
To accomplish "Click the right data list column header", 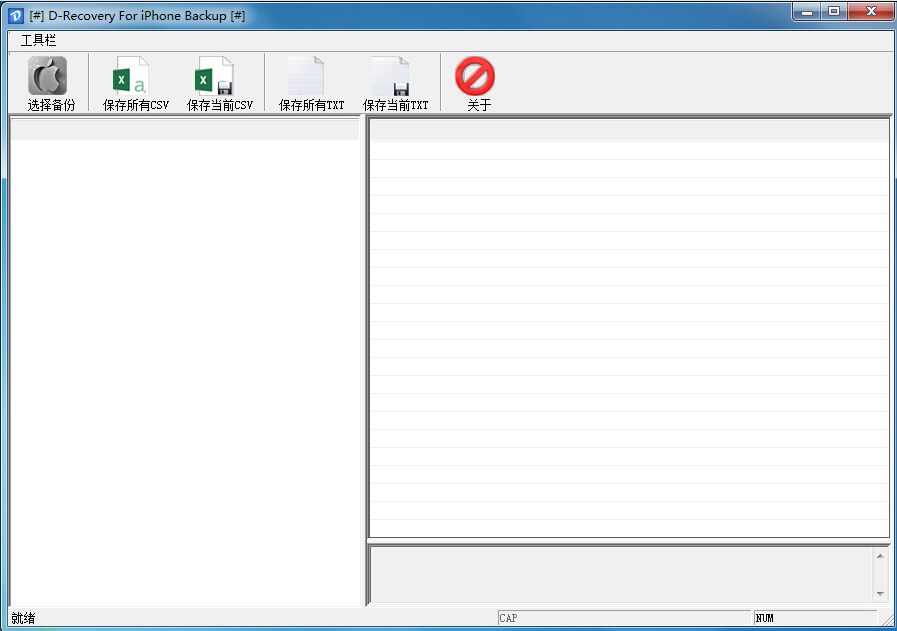I will tap(629, 130).
